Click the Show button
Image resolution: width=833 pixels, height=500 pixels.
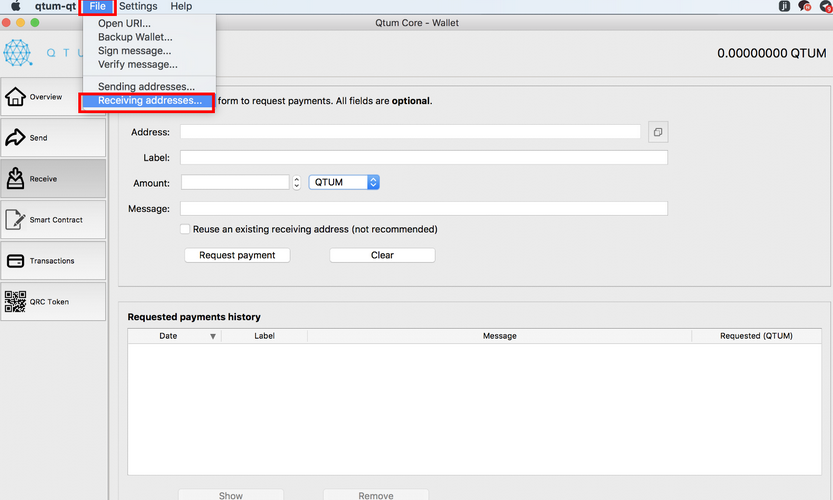pyautogui.click(x=231, y=495)
